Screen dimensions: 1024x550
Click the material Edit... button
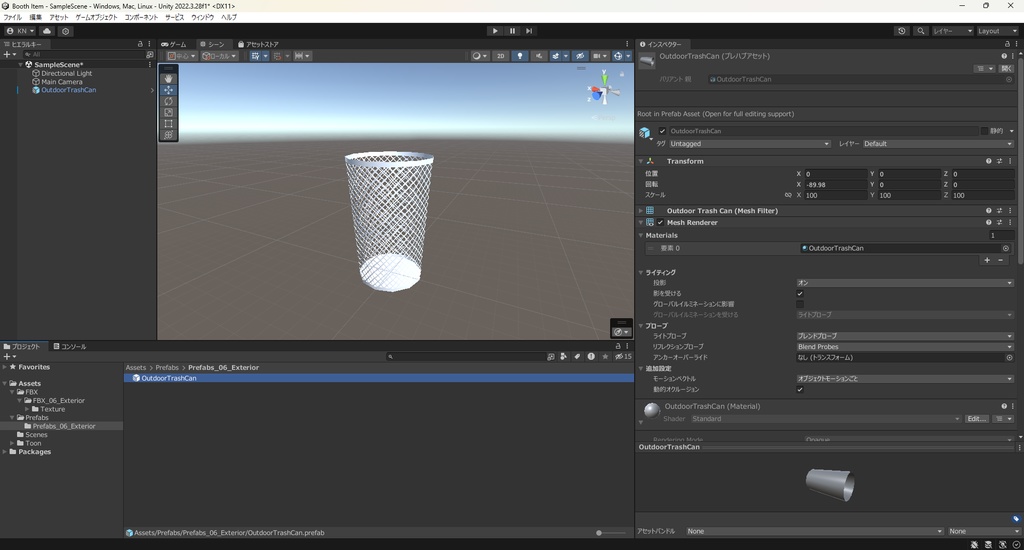(x=976, y=419)
